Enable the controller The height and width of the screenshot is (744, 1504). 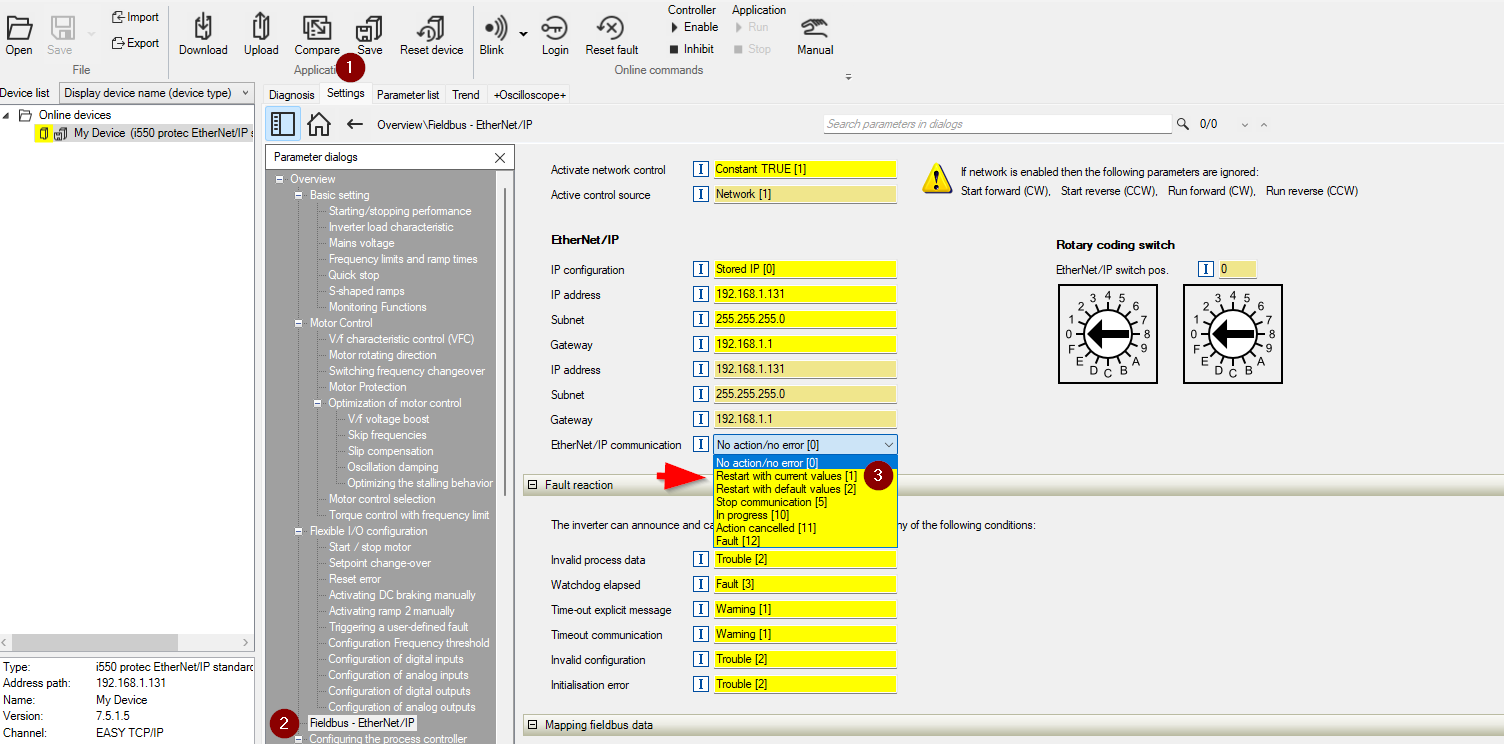pos(694,27)
